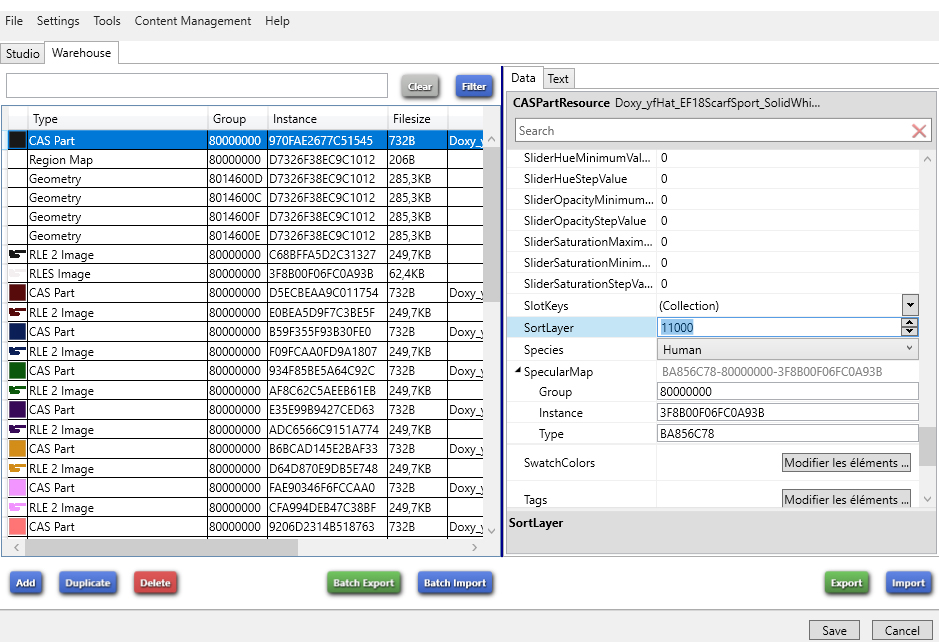Click purple scarf thumbnail of RLE 2 Image ADC6566C9151A774
939x642 pixels.
(x=17, y=429)
